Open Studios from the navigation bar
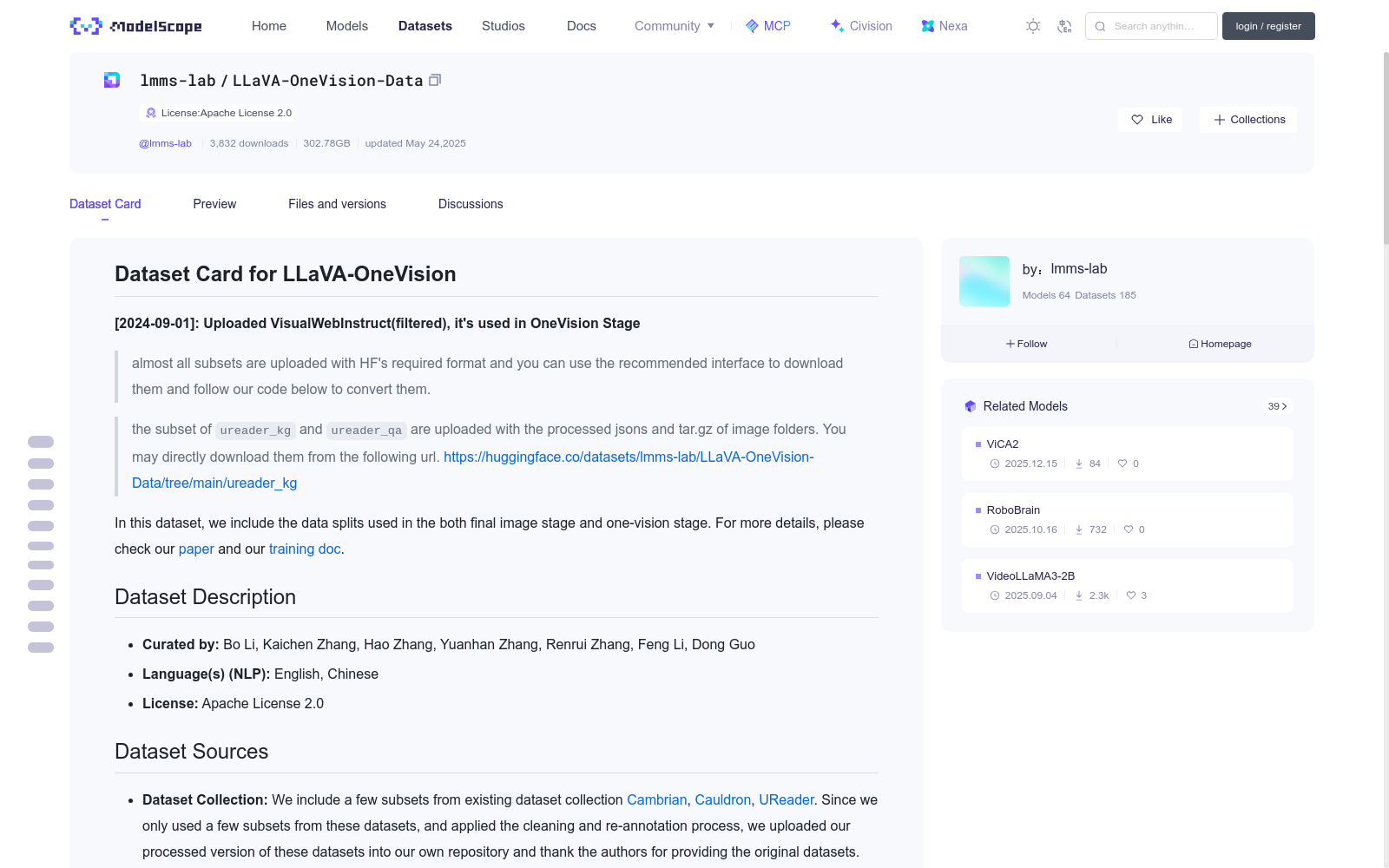This screenshot has height=868, width=1389. [x=504, y=26]
